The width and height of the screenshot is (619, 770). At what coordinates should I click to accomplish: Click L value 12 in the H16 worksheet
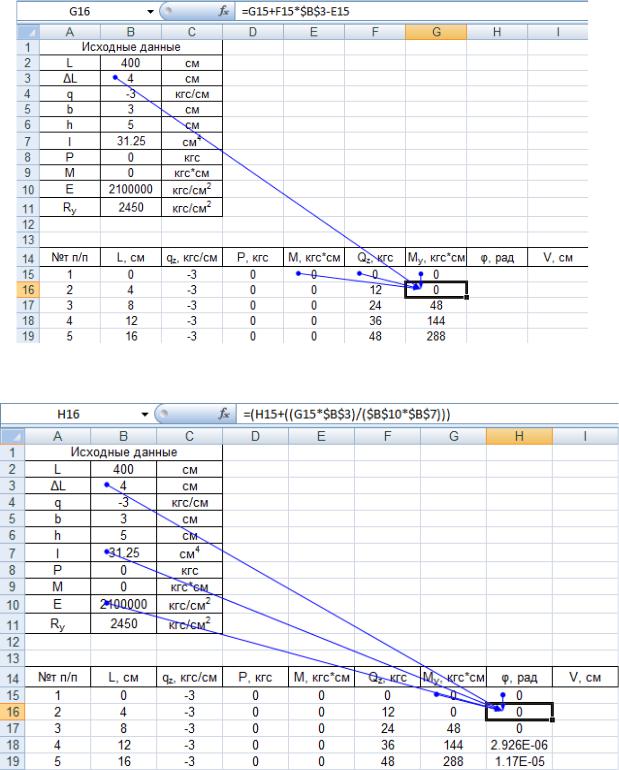click(x=124, y=745)
